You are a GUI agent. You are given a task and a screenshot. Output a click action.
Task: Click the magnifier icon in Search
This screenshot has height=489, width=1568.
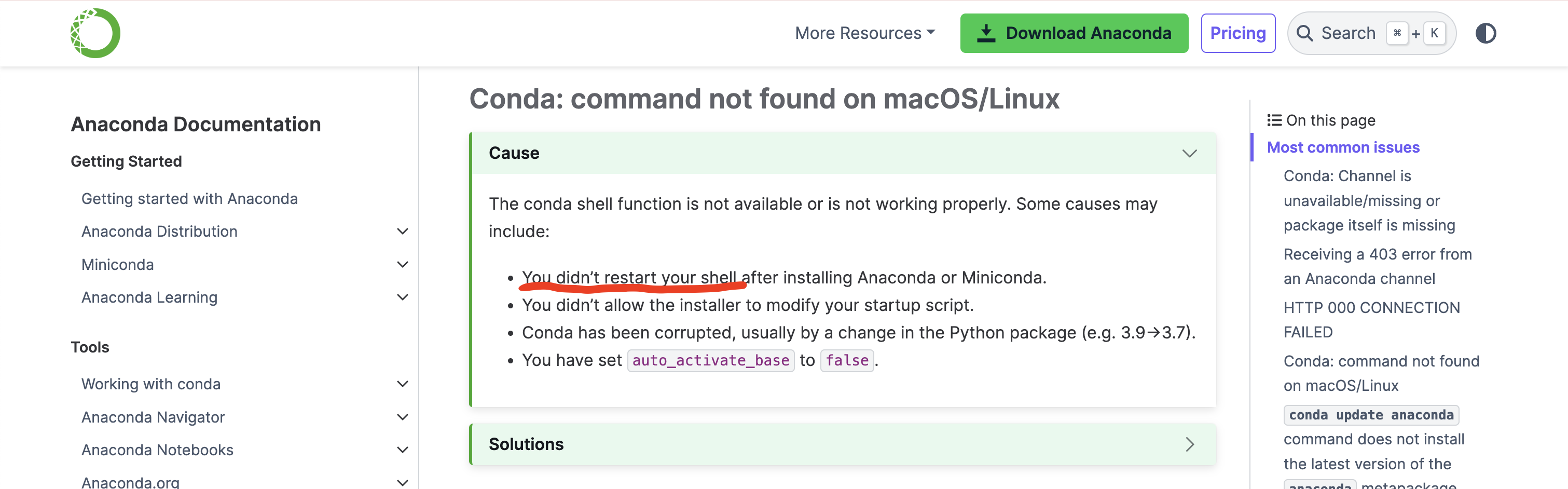(x=1304, y=33)
